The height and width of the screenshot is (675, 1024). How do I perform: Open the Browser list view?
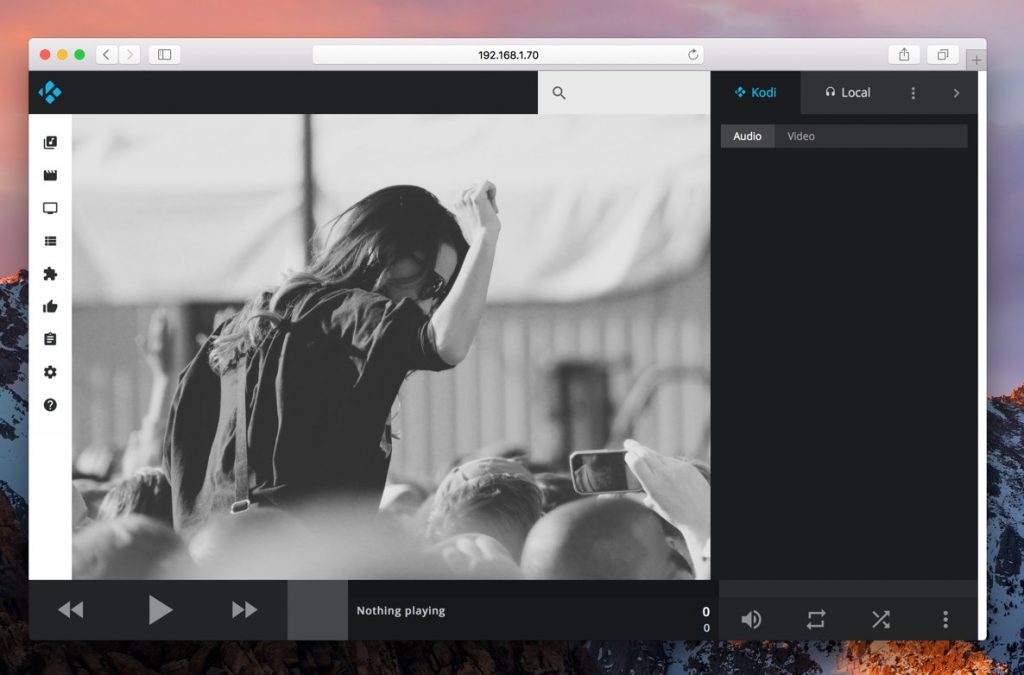click(49, 240)
